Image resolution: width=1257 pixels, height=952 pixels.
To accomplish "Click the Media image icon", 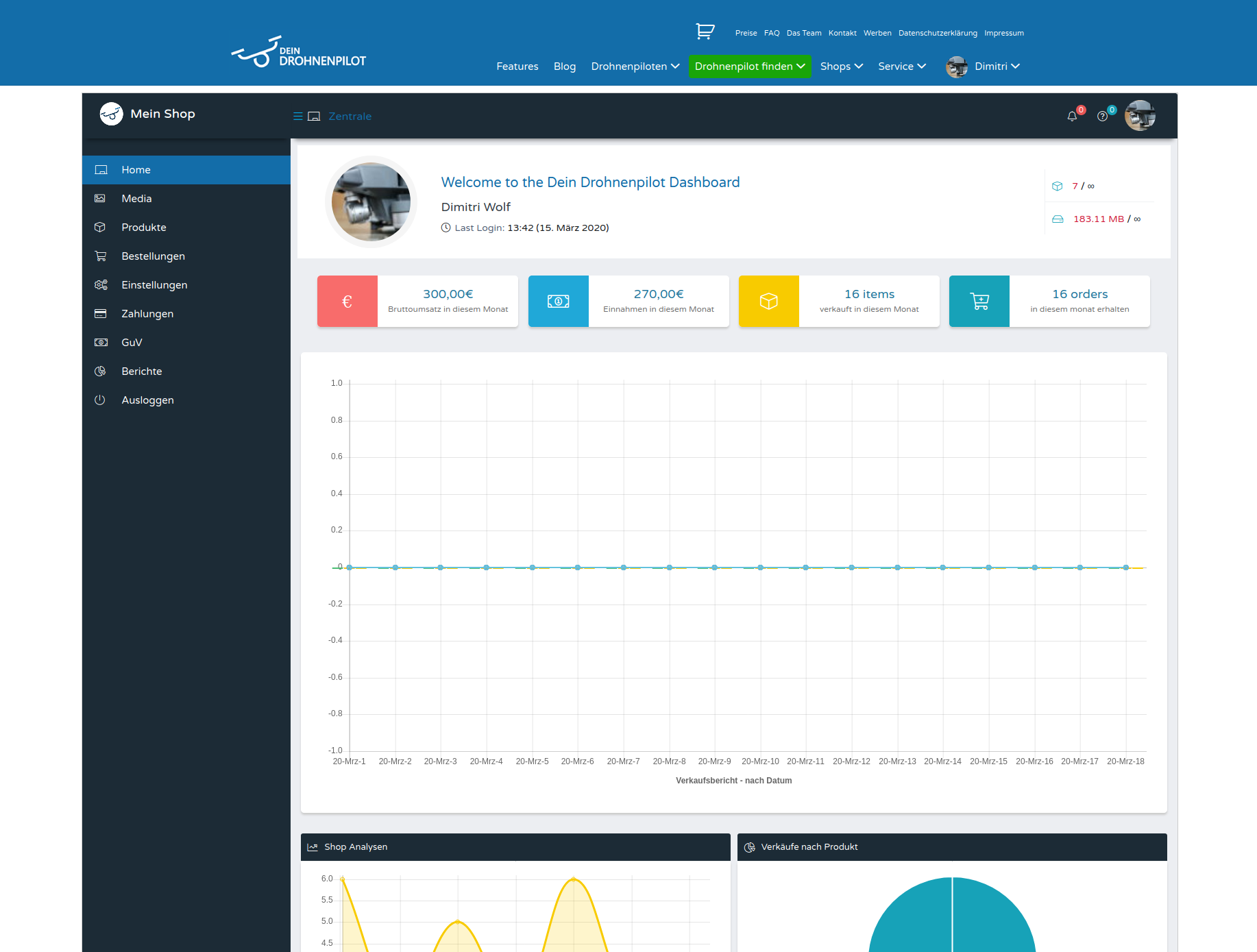I will 100,199.
